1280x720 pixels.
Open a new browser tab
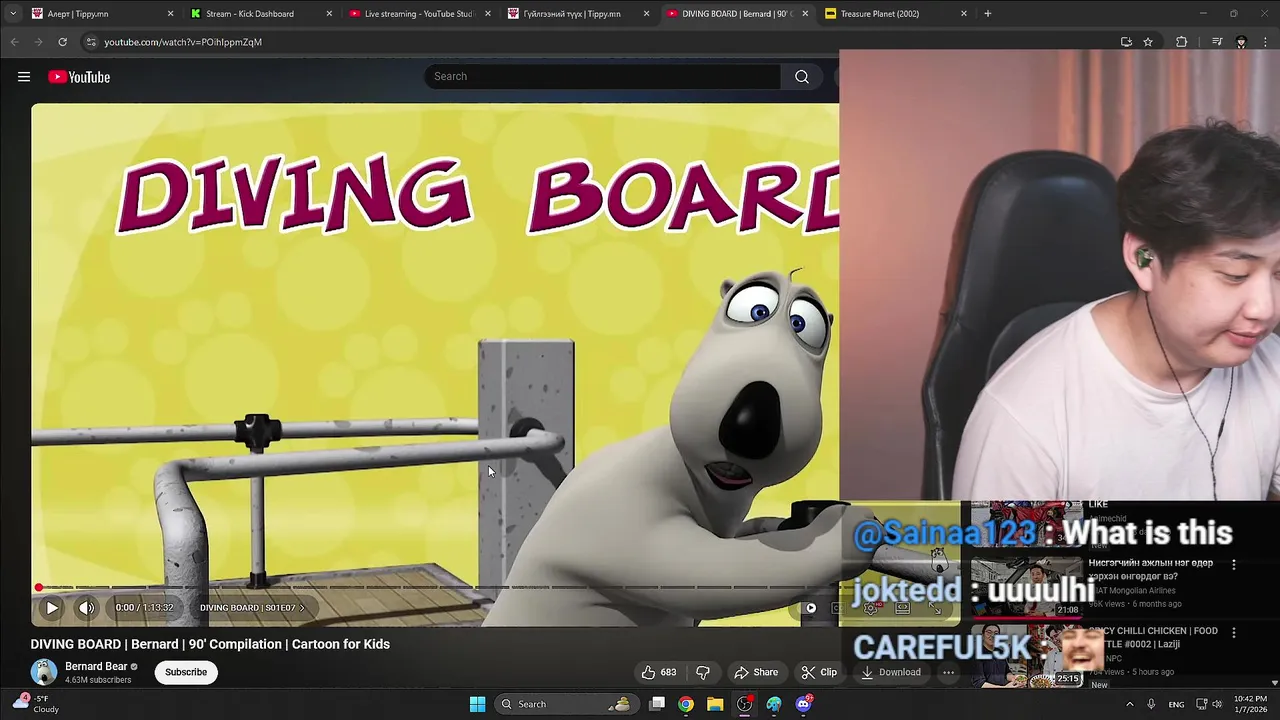[988, 14]
